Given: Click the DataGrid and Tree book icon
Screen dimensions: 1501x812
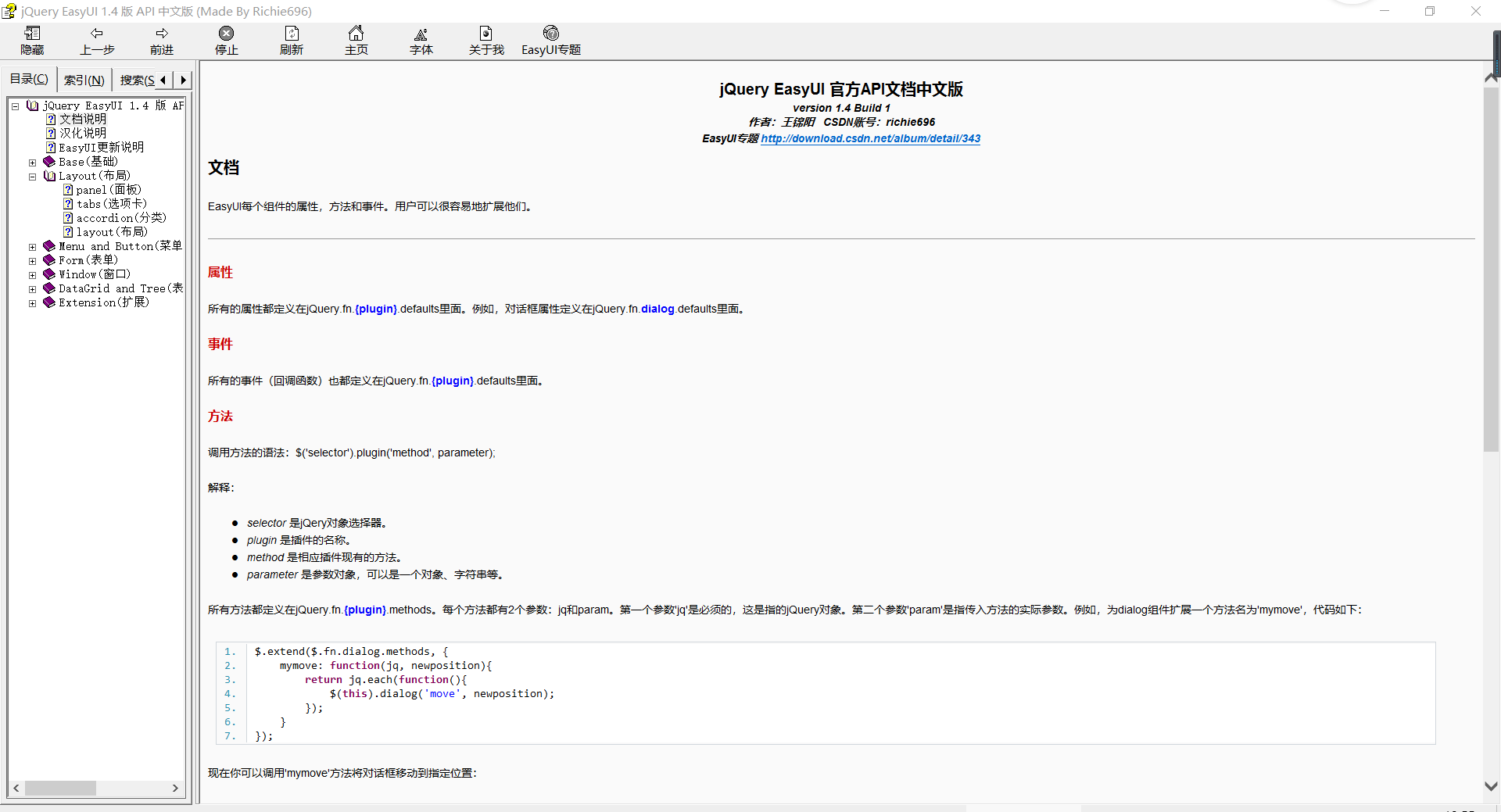Looking at the screenshot, I should [49, 288].
